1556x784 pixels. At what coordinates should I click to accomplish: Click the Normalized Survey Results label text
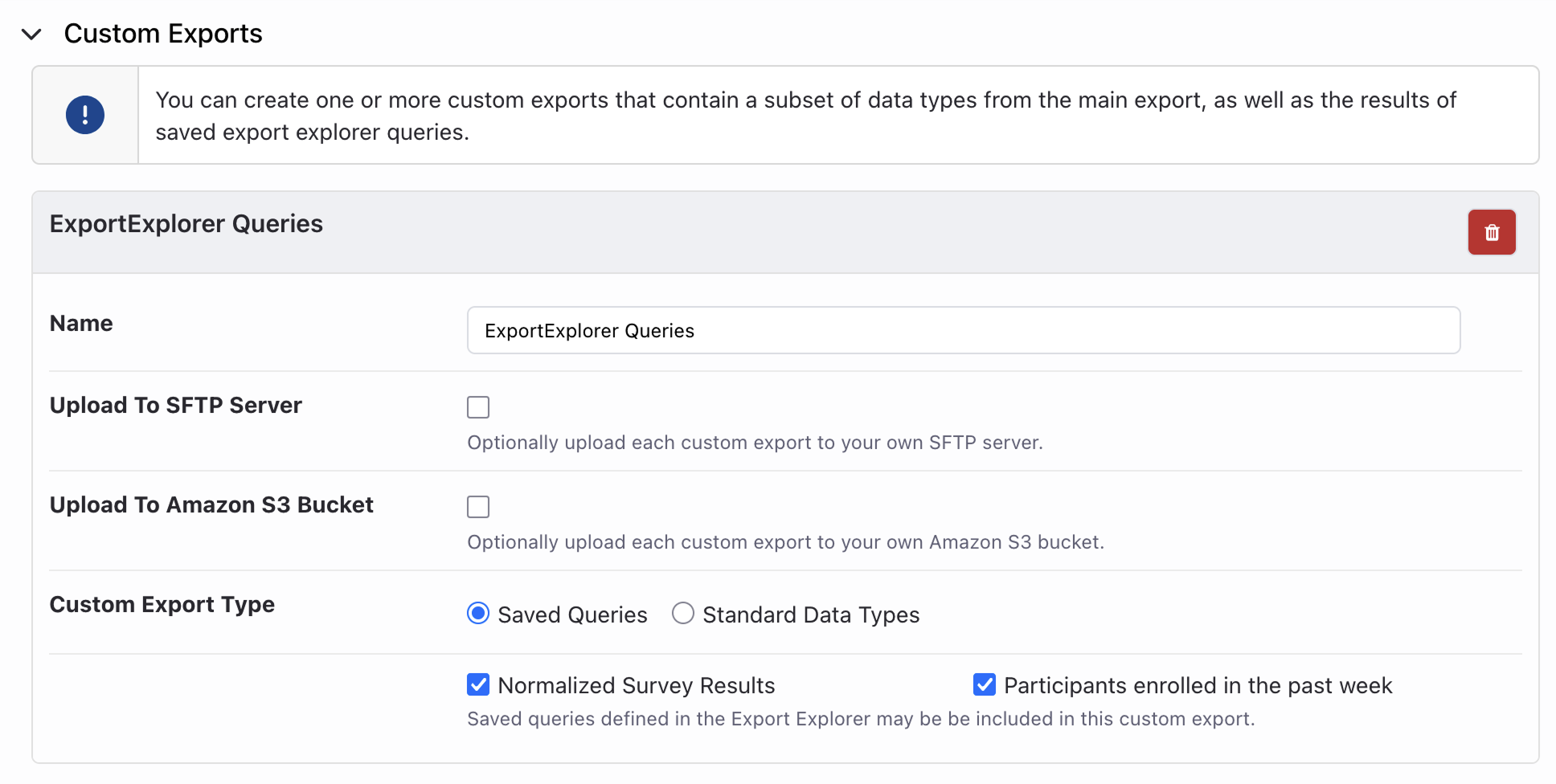pos(636,686)
